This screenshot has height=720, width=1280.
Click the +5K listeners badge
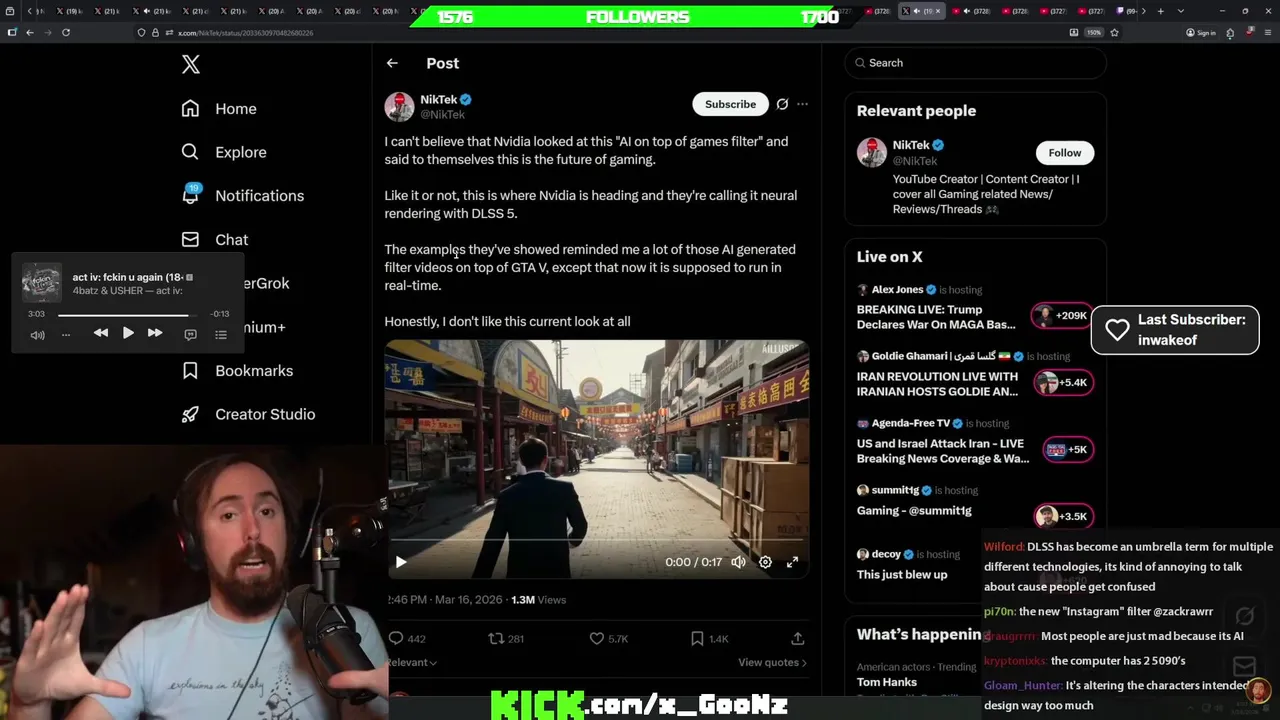tap(1067, 450)
